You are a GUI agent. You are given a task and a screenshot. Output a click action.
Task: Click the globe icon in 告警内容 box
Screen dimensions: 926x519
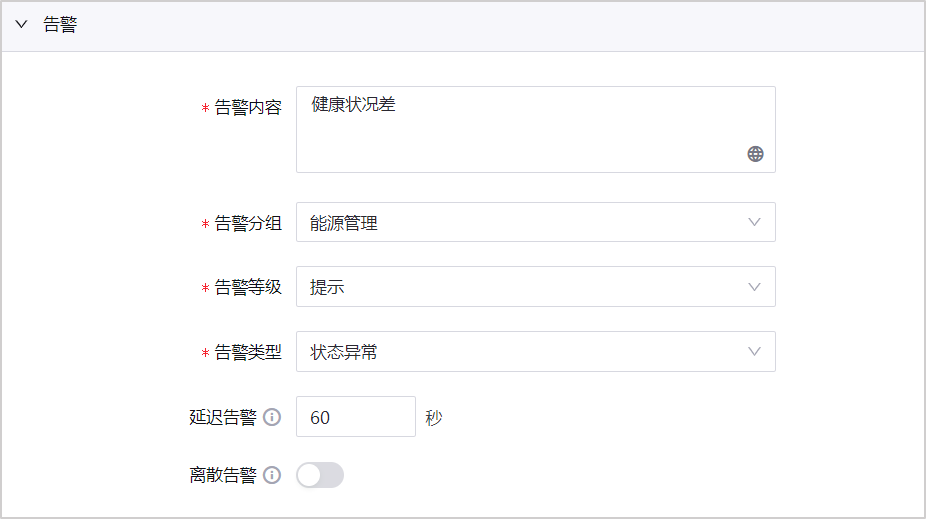[x=755, y=154]
